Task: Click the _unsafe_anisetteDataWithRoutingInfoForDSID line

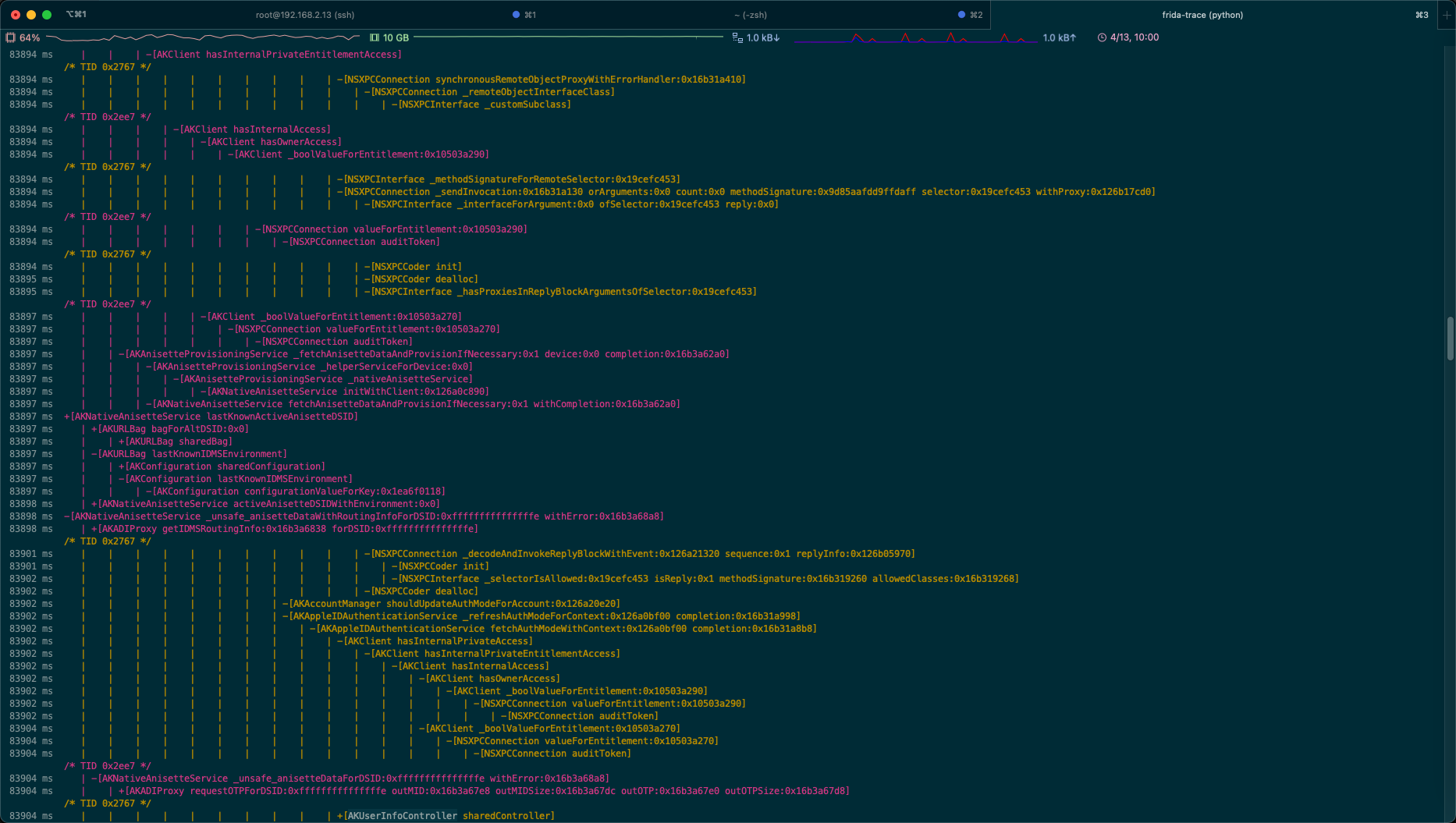Action: click(364, 516)
